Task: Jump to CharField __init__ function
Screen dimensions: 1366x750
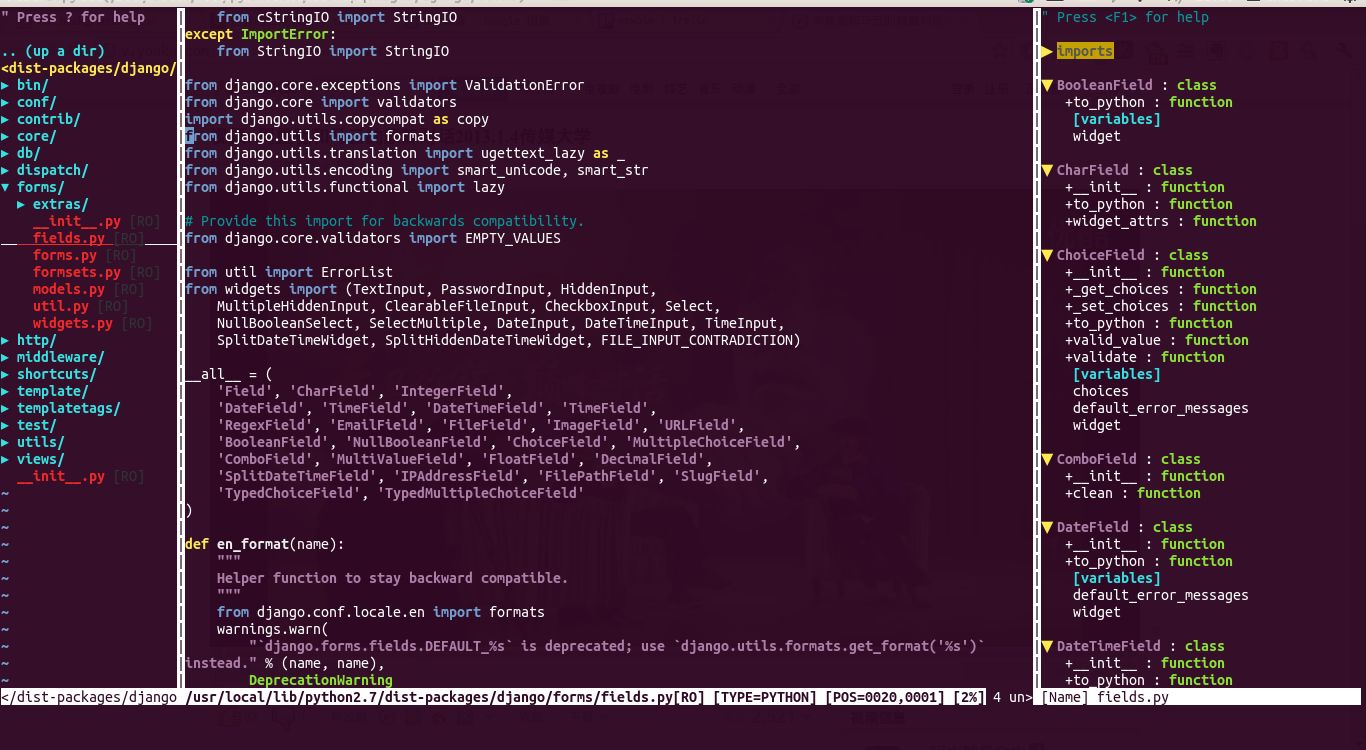Action: [x=1145, y=188]
